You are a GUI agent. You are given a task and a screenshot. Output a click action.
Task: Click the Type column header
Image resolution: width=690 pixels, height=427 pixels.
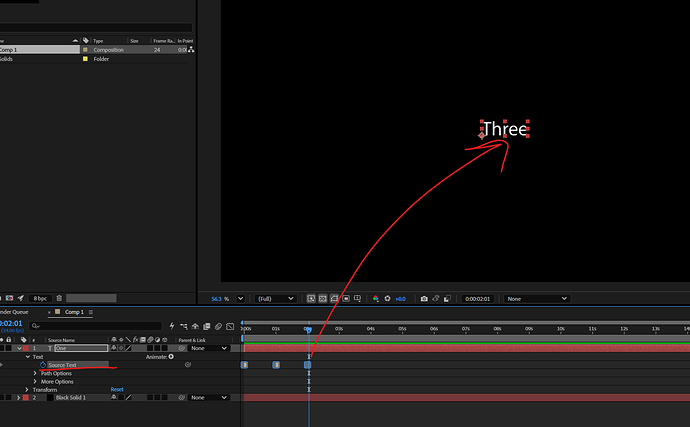point(98,41)
